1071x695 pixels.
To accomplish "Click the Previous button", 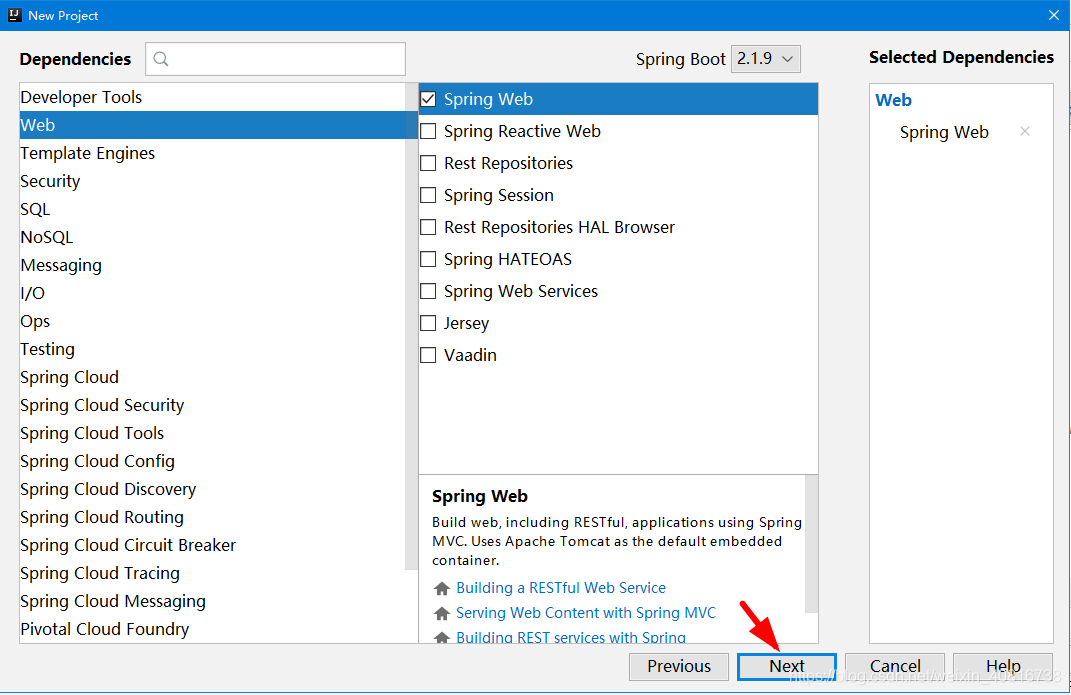I will click(x=679, y=666).
